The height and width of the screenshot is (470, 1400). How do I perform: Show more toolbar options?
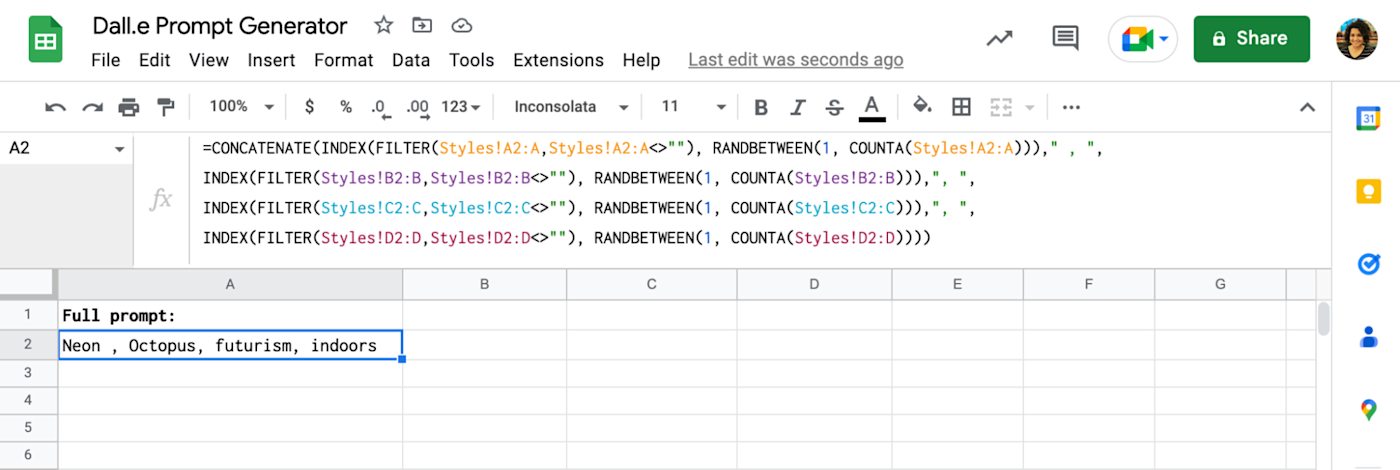coord(1071,107)
